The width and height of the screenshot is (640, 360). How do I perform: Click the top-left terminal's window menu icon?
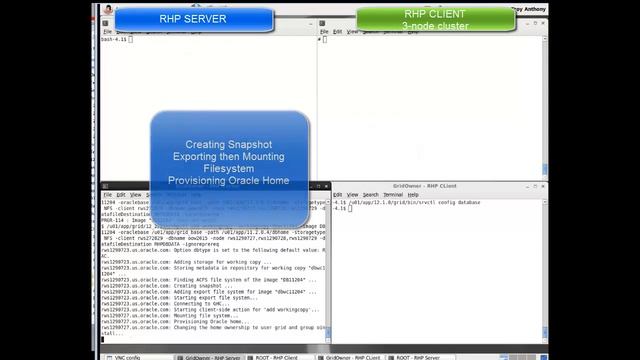pyautogui.click(x=105, y=23)
